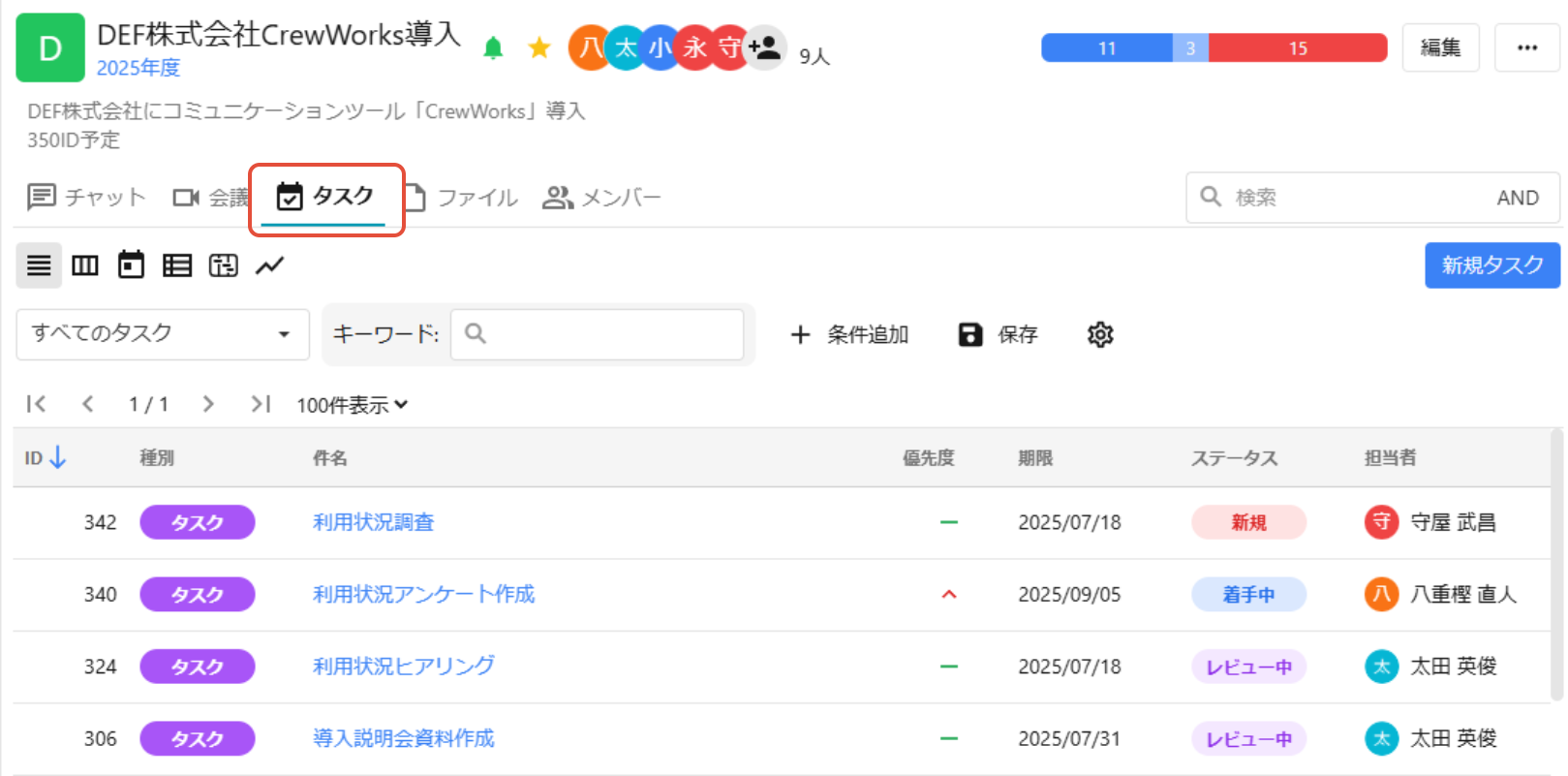Sort by 件名 column header

(330, 458)
